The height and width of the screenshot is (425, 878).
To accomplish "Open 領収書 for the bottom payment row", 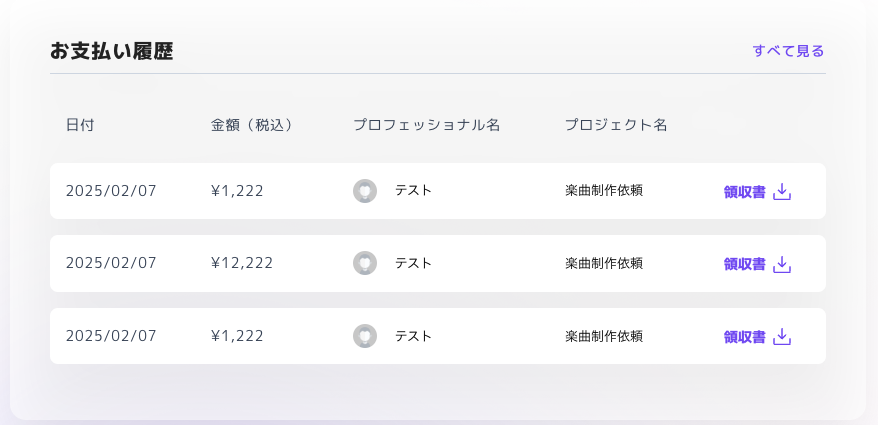I will click(744, 337).
